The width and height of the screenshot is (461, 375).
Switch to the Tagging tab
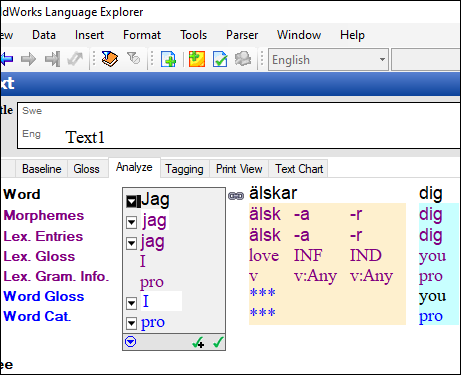pos(184,169)
